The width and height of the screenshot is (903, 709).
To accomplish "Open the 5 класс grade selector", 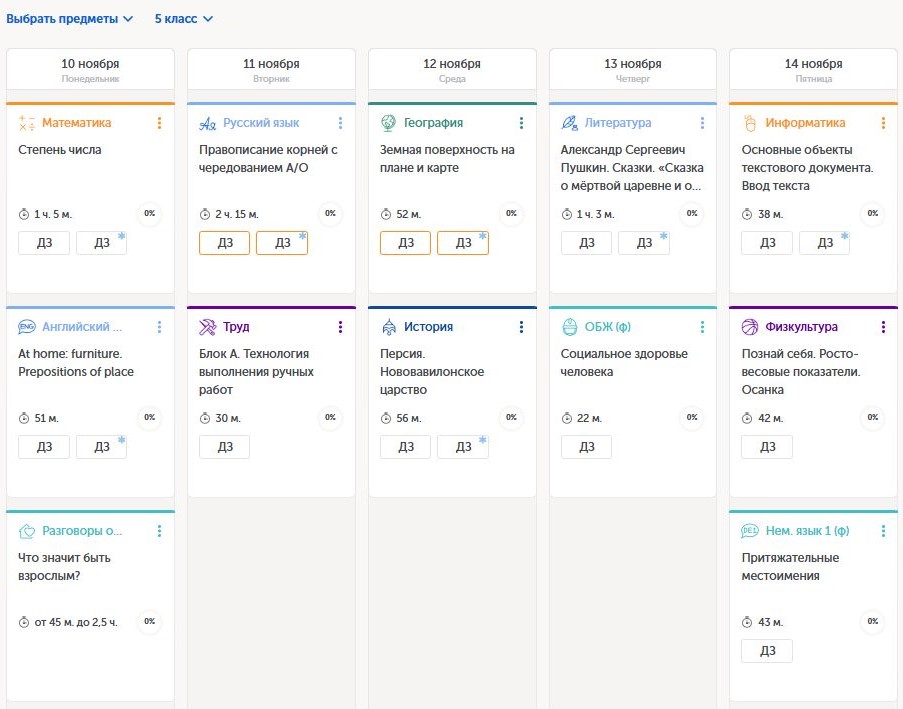I will coord(183,19).
